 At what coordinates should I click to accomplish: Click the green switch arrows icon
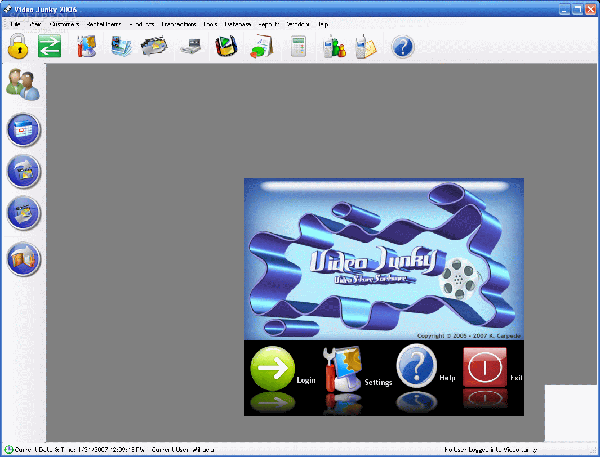[x=49, y=46]
